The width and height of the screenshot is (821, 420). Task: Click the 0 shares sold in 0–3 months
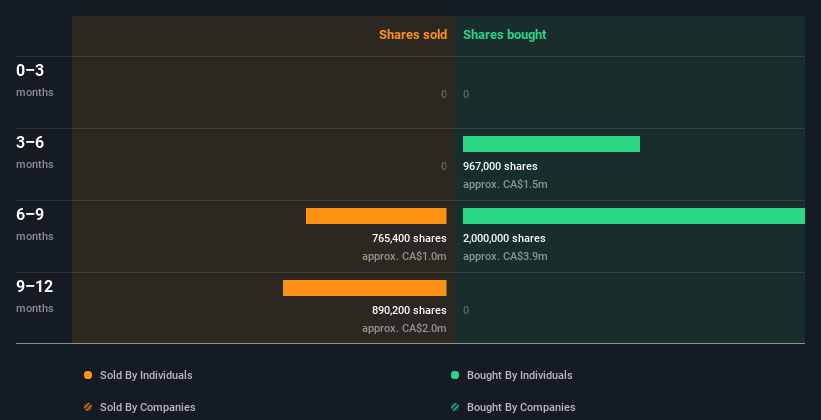pyautogui.click(x=444, y=94)
